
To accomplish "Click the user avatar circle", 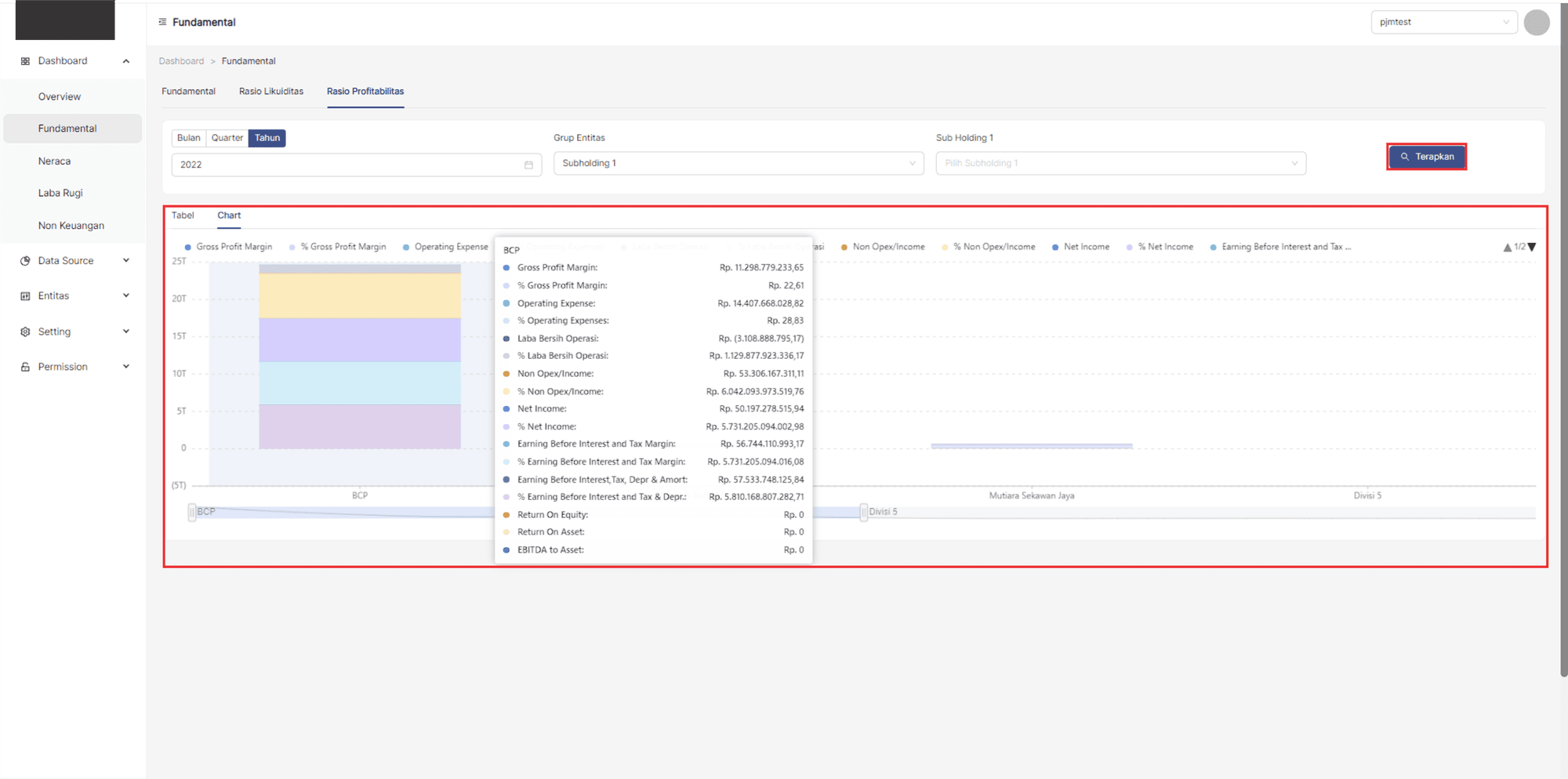I will click(1536, 23).
